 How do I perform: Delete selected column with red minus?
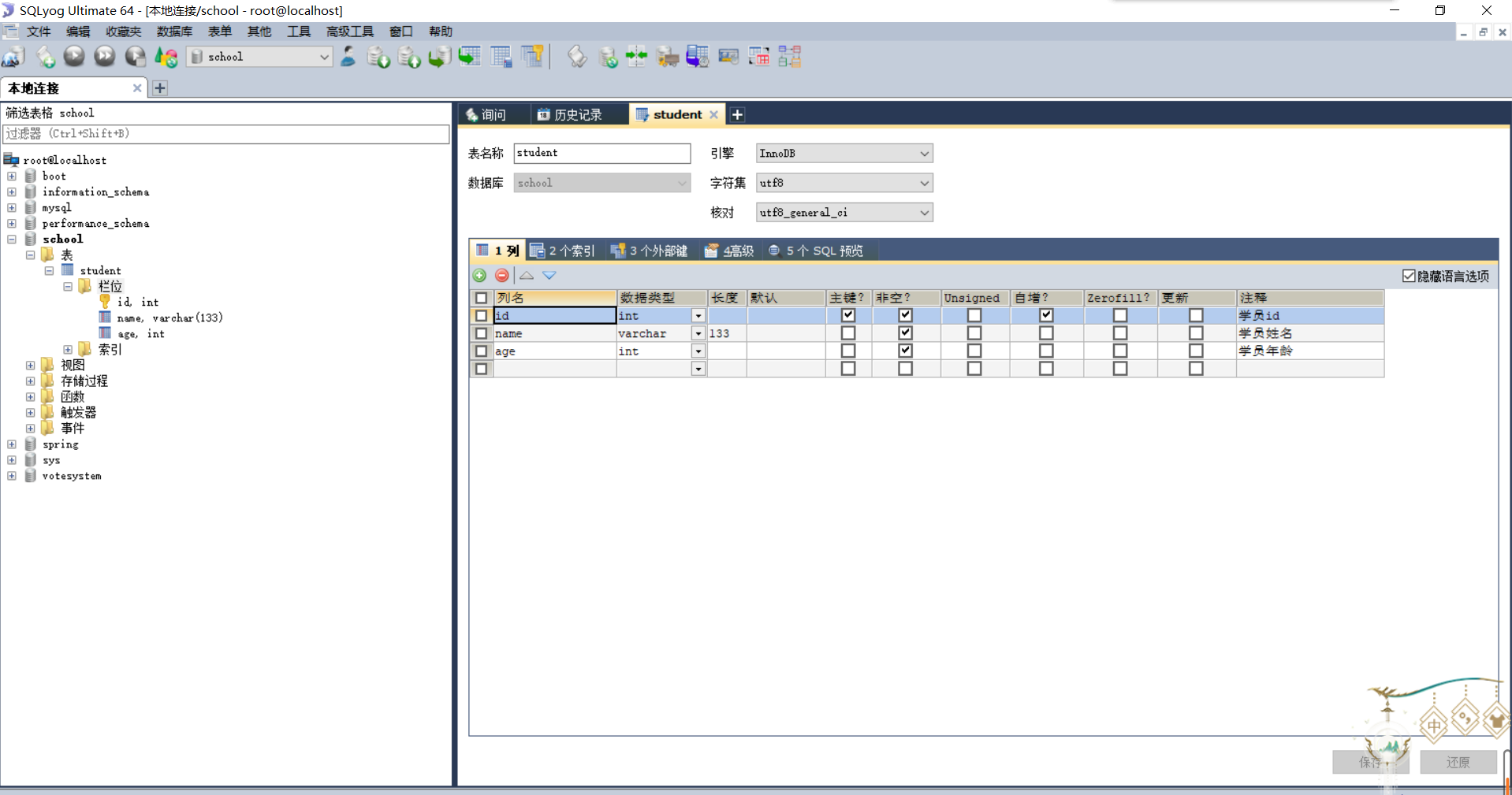pyautogui.click(x=502, y=276)
